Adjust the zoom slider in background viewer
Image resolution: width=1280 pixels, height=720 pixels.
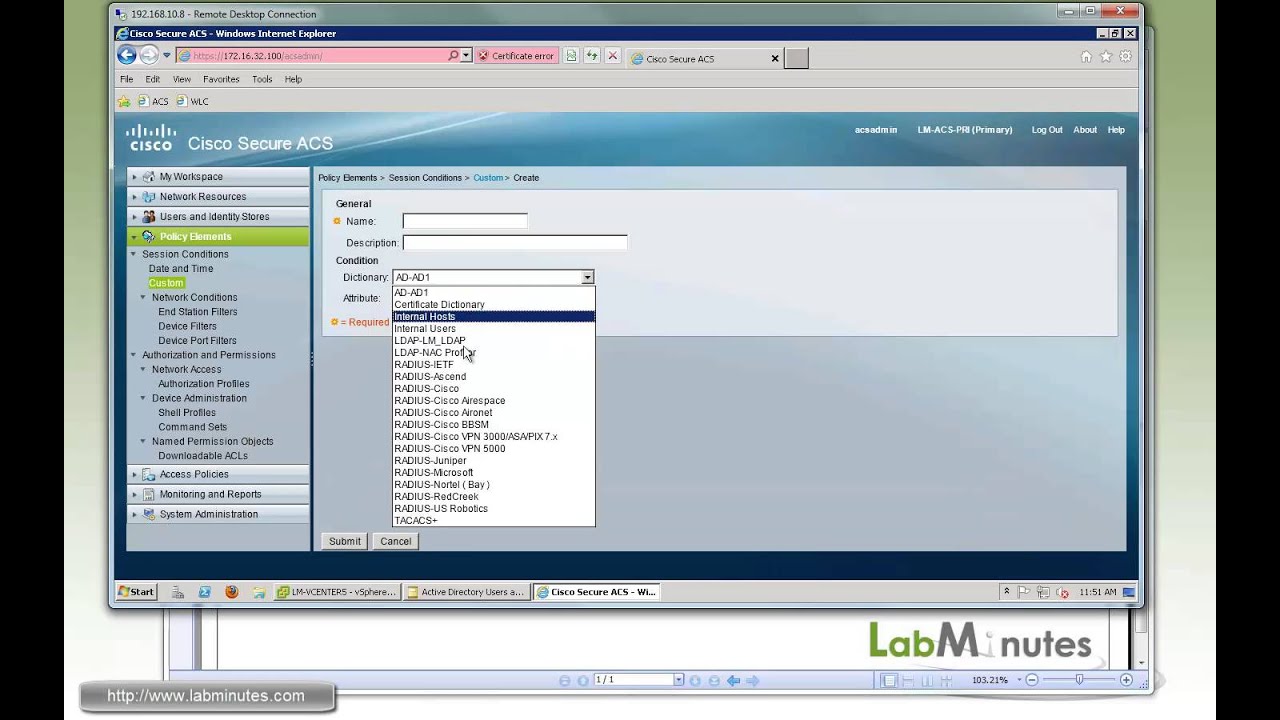point(1079,680)
